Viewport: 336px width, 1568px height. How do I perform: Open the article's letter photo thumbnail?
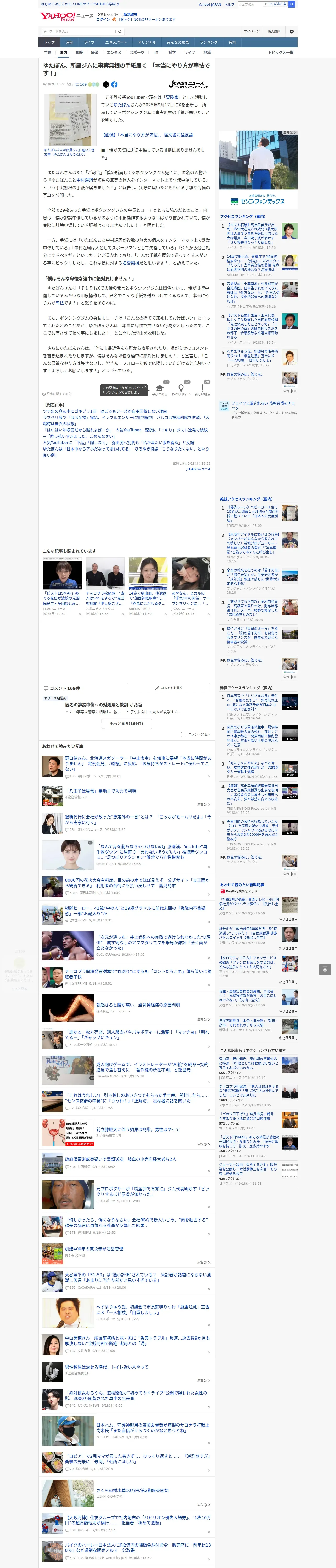(x=70, y=120)
